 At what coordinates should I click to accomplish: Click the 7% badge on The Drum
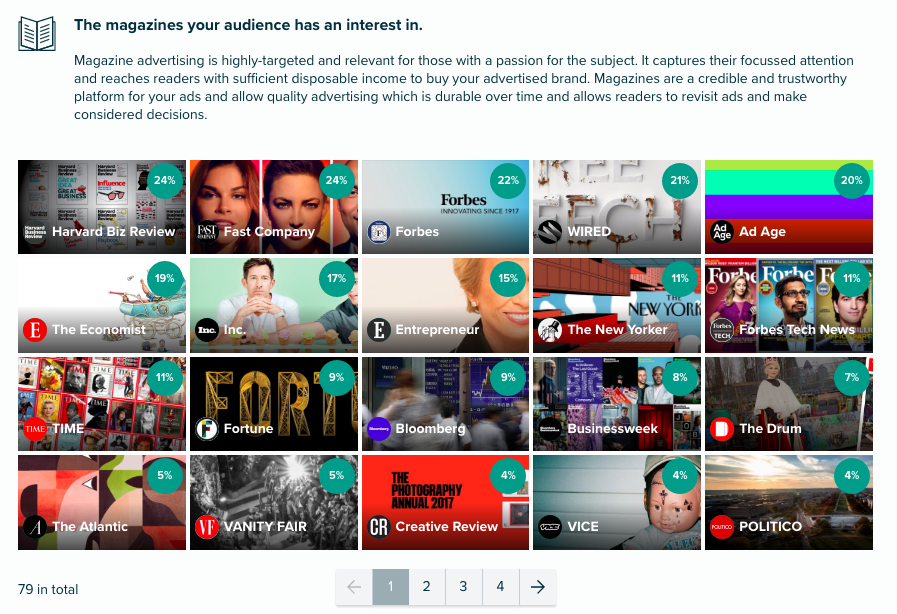852,377
